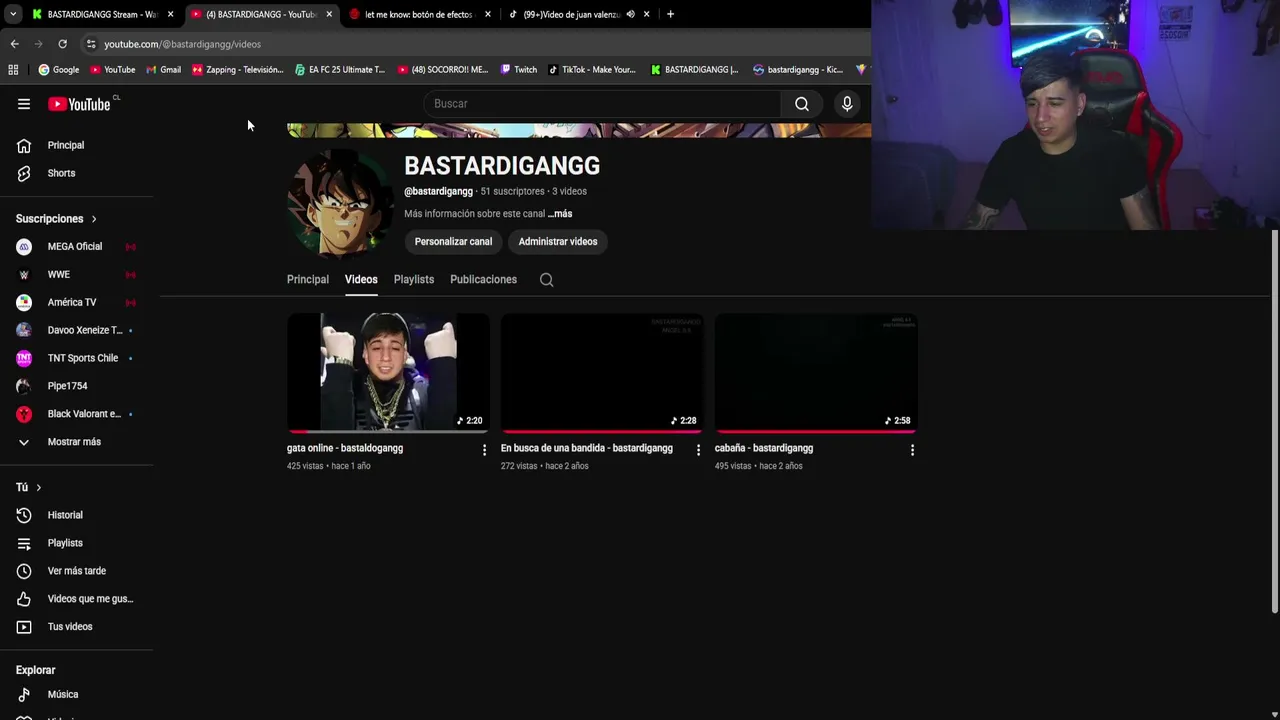The image size is (1280, 720).
Task: Click the browser address bar URL
Action: (x=182, y=44)
